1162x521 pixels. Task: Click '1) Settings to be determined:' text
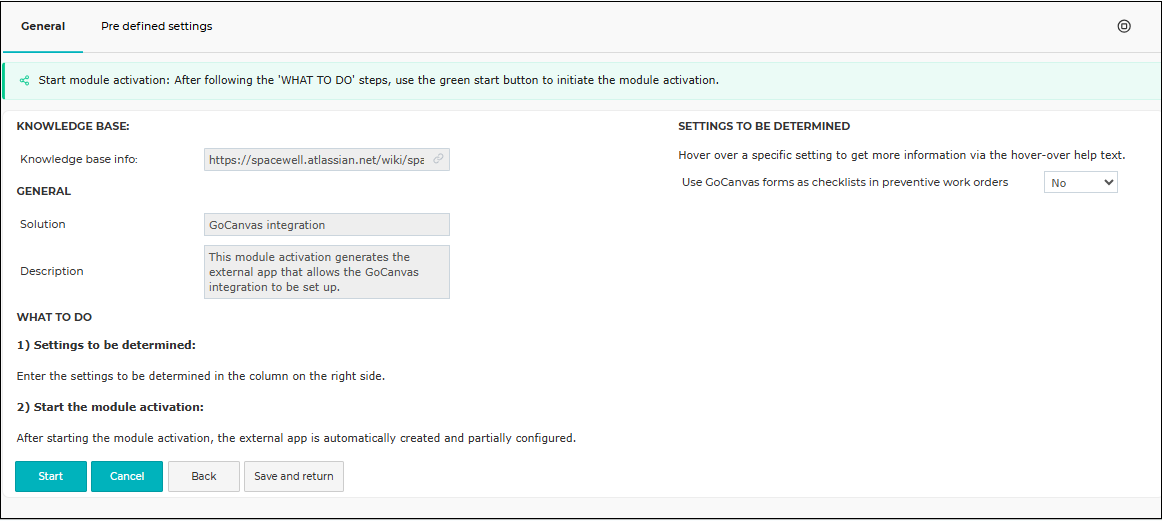pos(106,345)
